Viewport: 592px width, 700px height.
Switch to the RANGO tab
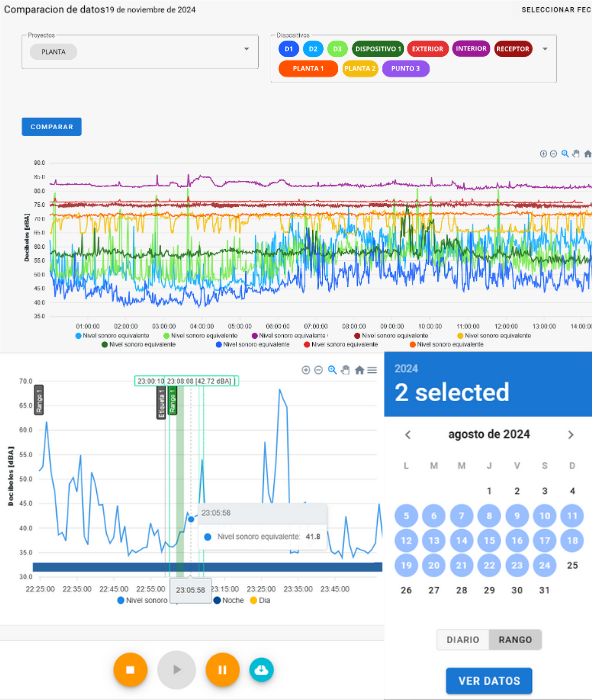515,640
